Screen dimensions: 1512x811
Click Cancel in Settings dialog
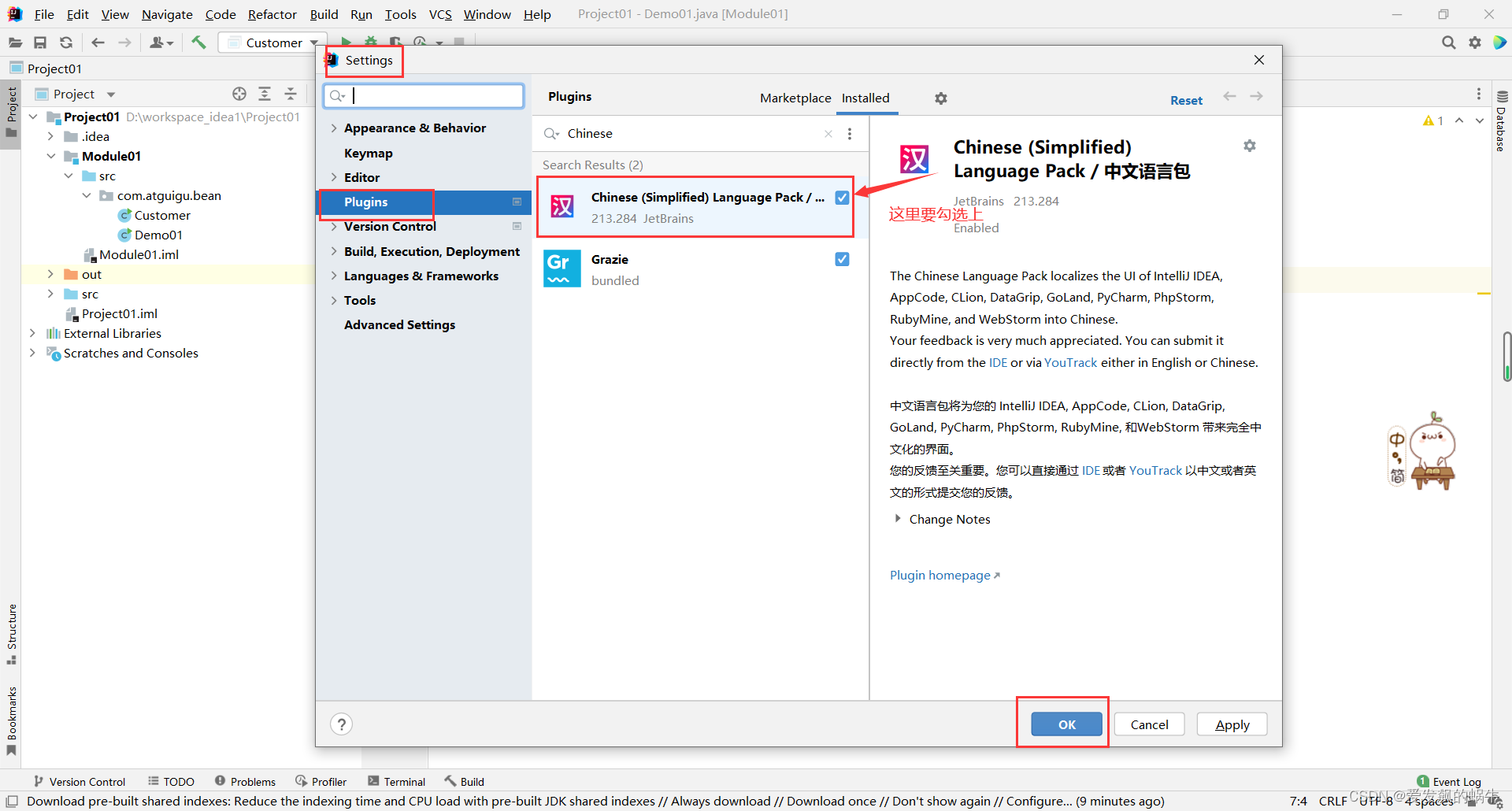(x=1149, y=724)
